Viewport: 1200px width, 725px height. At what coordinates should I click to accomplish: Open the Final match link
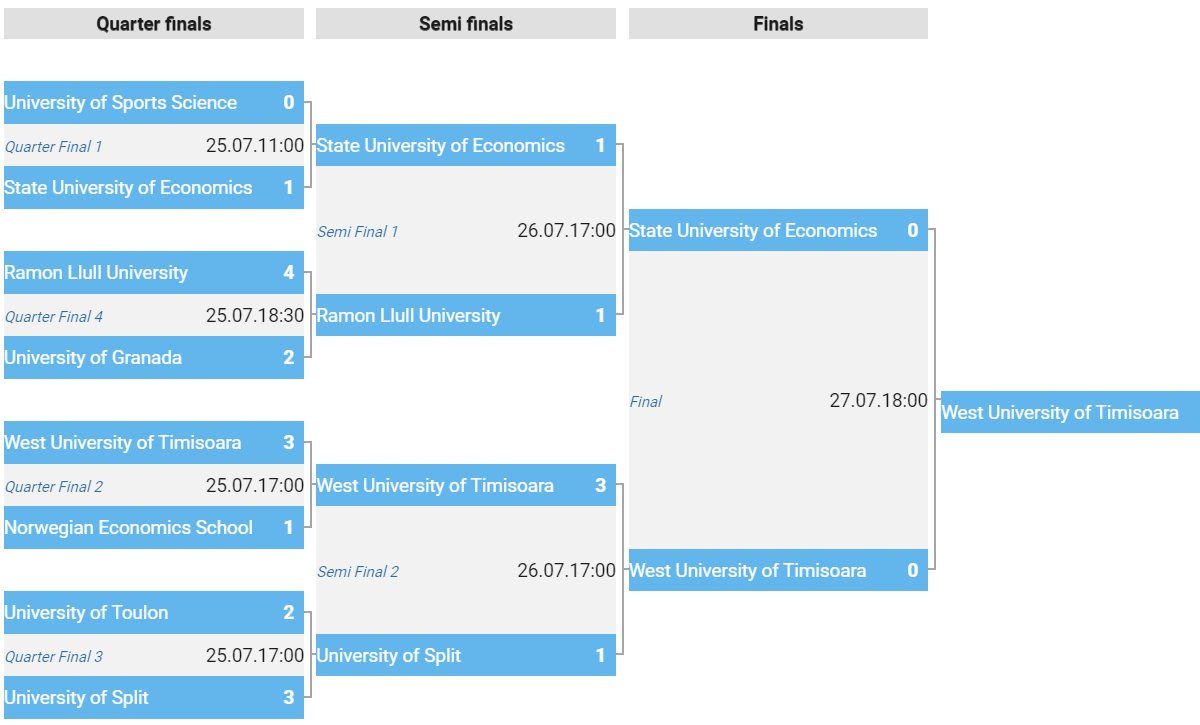coord(646,402)
